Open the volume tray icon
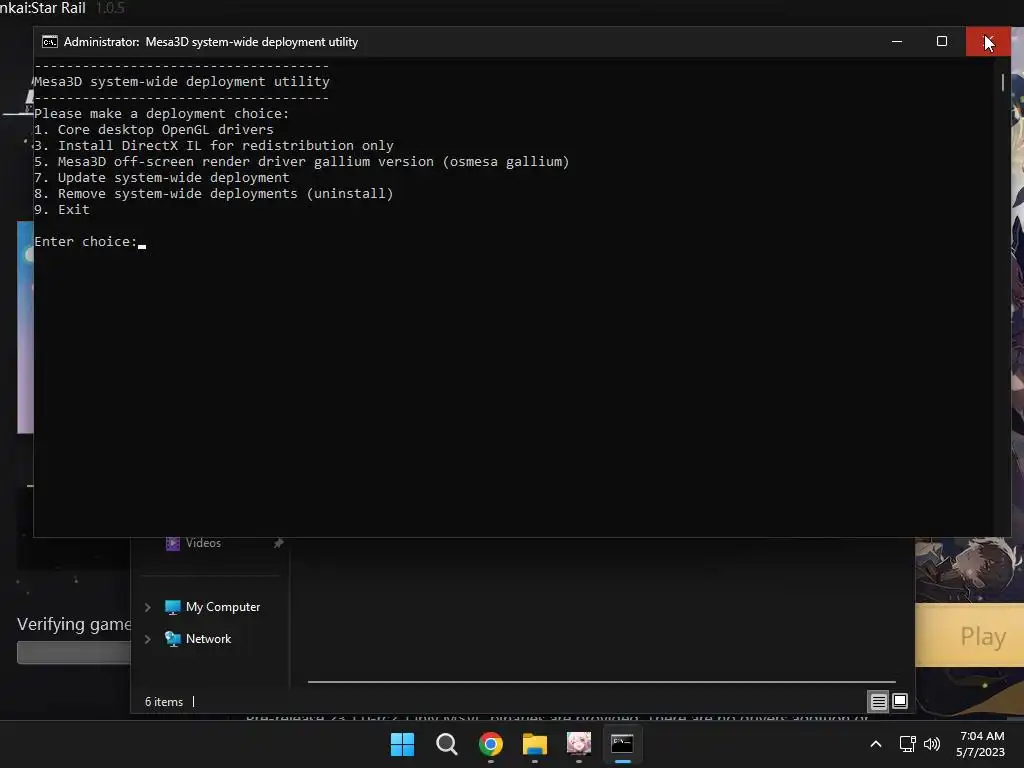1024x768 pixels. [x=932, y=744]
